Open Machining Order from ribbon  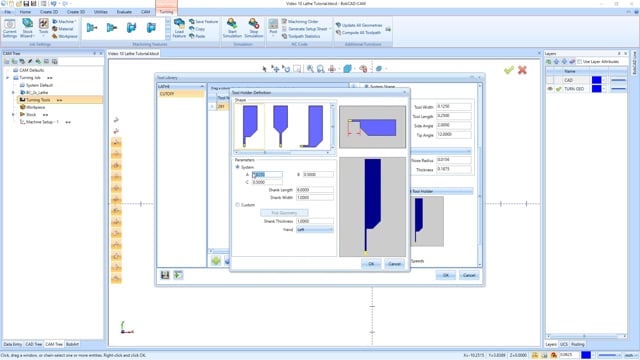[x=300, y=21]
